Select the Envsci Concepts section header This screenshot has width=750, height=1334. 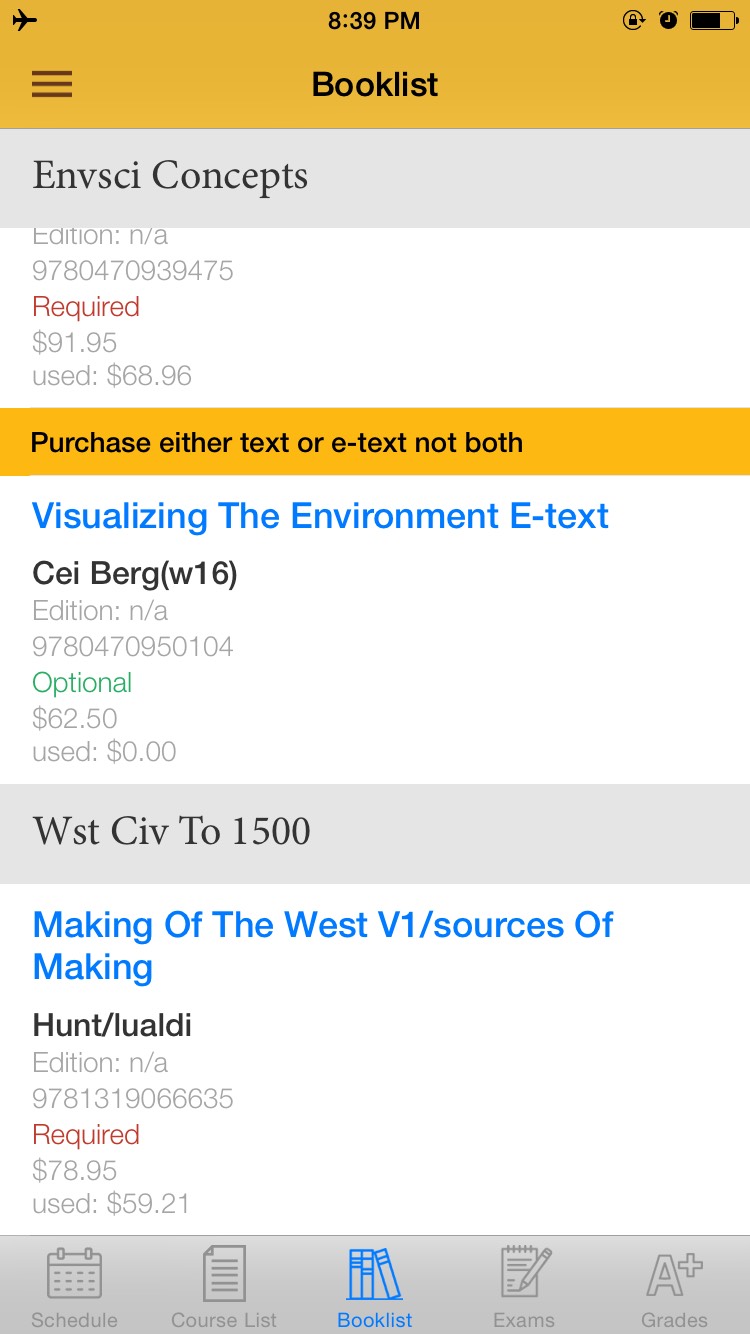[375, 177]
